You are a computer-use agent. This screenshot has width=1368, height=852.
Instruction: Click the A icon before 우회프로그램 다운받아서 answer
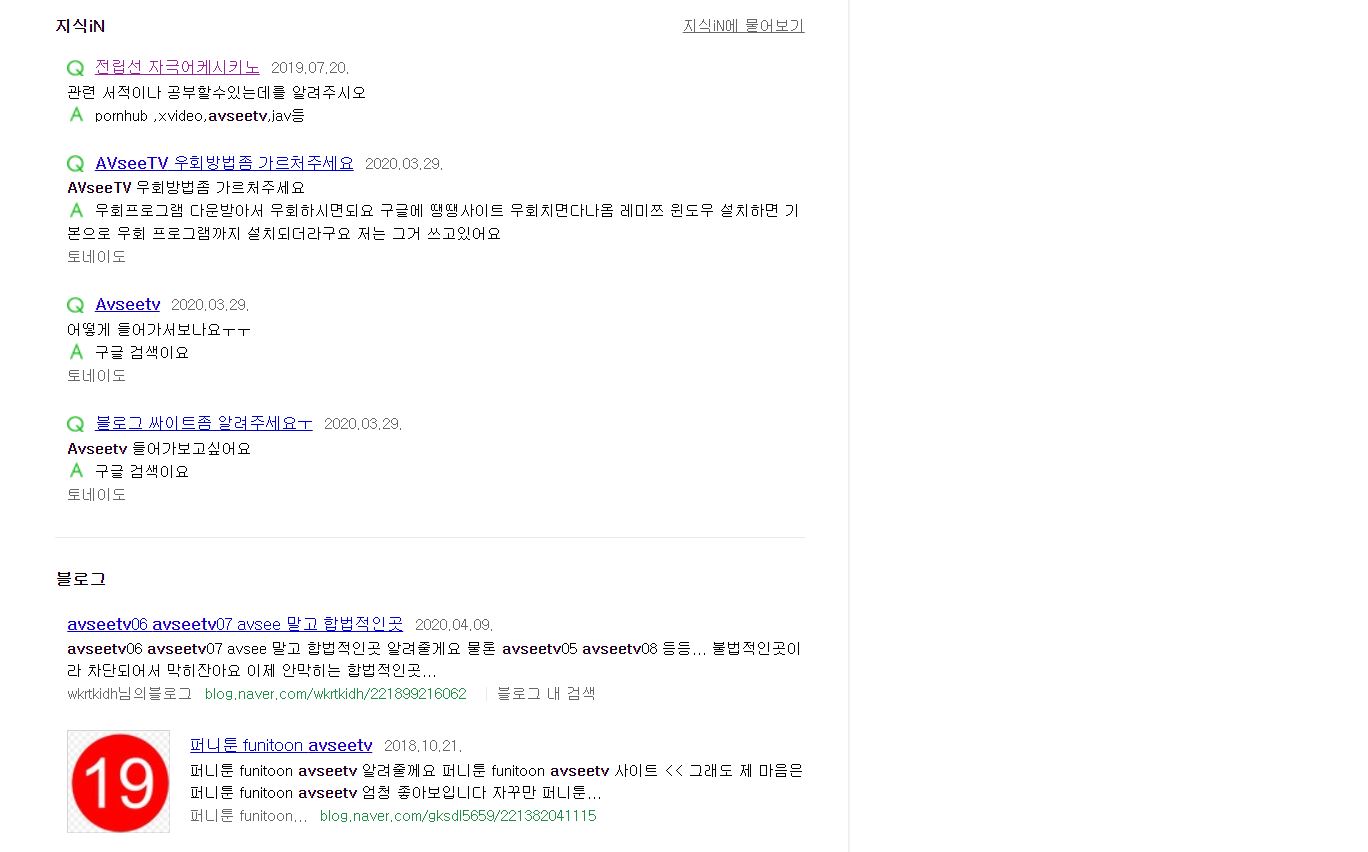76,210
